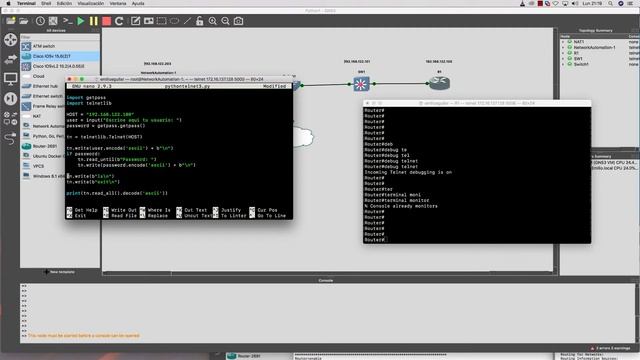Image resolution: width=640 pixels, height=360 pixels.
Task: Select Python, Go, Perl appliance
Action: [44, 136]
